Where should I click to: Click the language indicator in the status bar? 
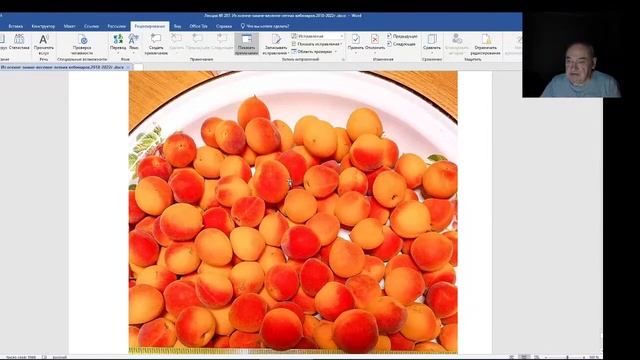(60, 357)
